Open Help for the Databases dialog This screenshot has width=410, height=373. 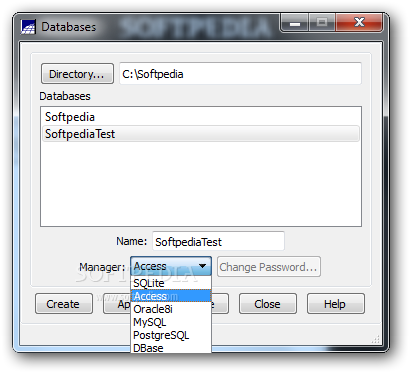click(x=336, y=304)
